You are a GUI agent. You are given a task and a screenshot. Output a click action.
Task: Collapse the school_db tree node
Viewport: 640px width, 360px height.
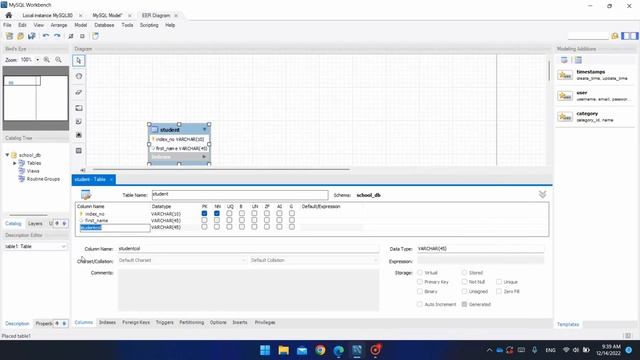click(7, 155)
